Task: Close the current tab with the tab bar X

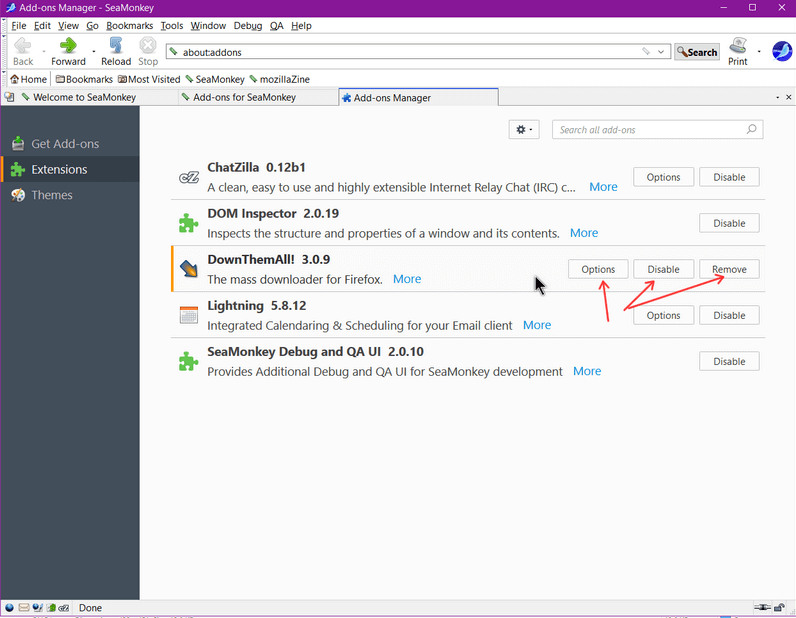Action: (x=788, y=97)
